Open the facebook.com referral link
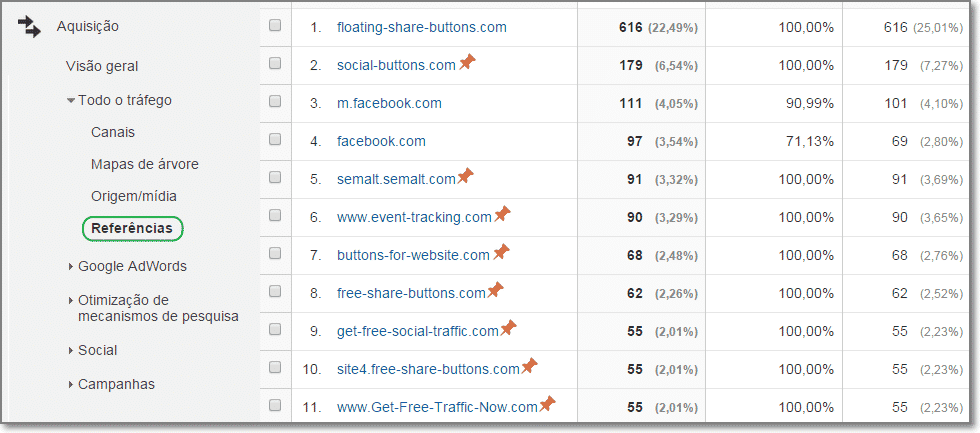The width and height of the screenshot is (980, 433). (381, 141)
